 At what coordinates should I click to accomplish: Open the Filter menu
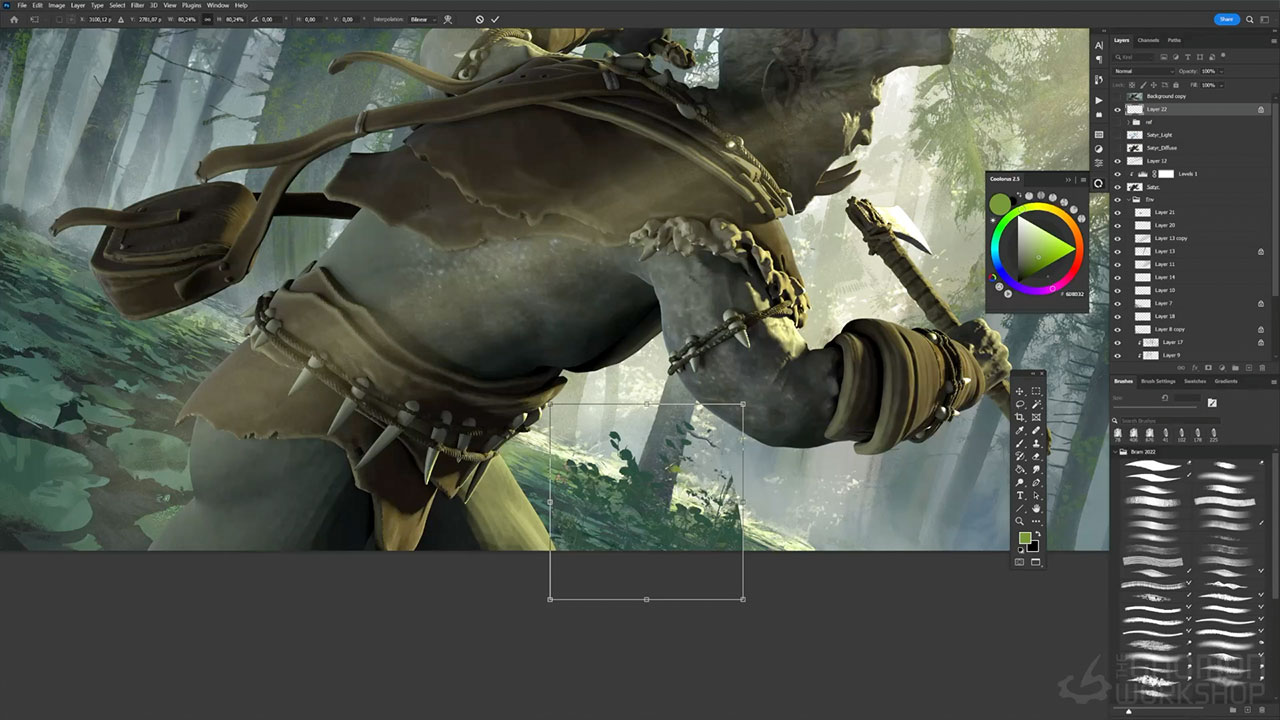coord(137,5)
